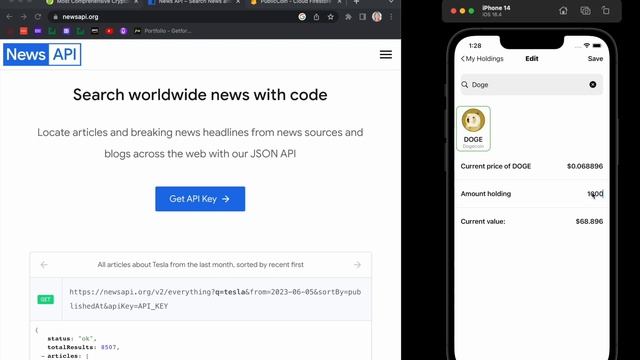Open the YouTube bookmark
This screenshot has height=360, width=640.
click(x=109, y=31)
